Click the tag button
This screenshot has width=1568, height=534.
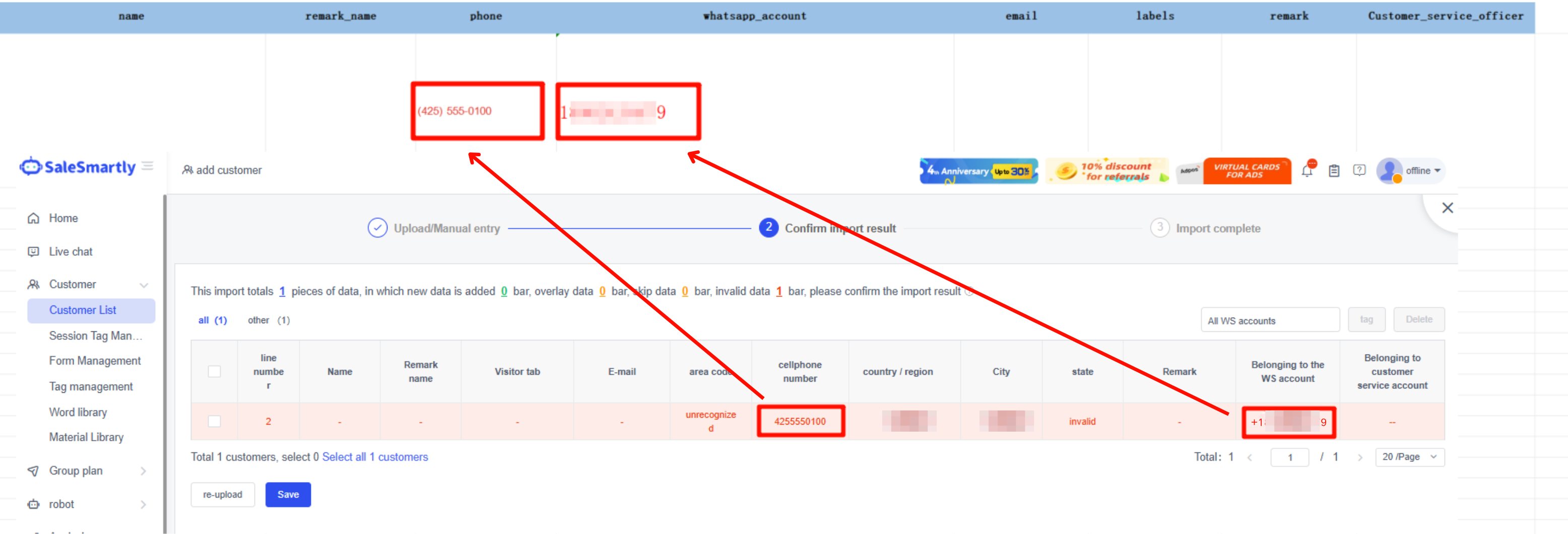click(1366, 320)
